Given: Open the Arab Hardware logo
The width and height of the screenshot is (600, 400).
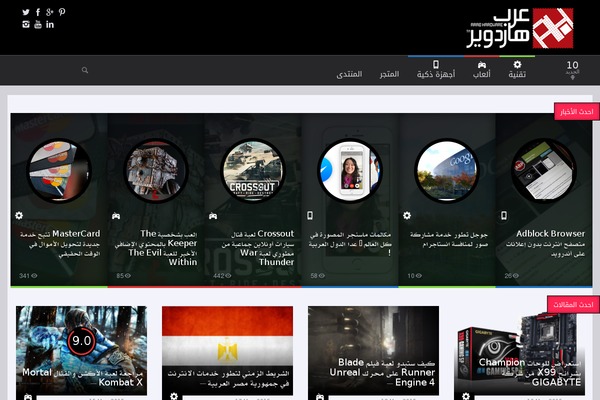Looking at the screenshot, I should (x=524, y=28).
